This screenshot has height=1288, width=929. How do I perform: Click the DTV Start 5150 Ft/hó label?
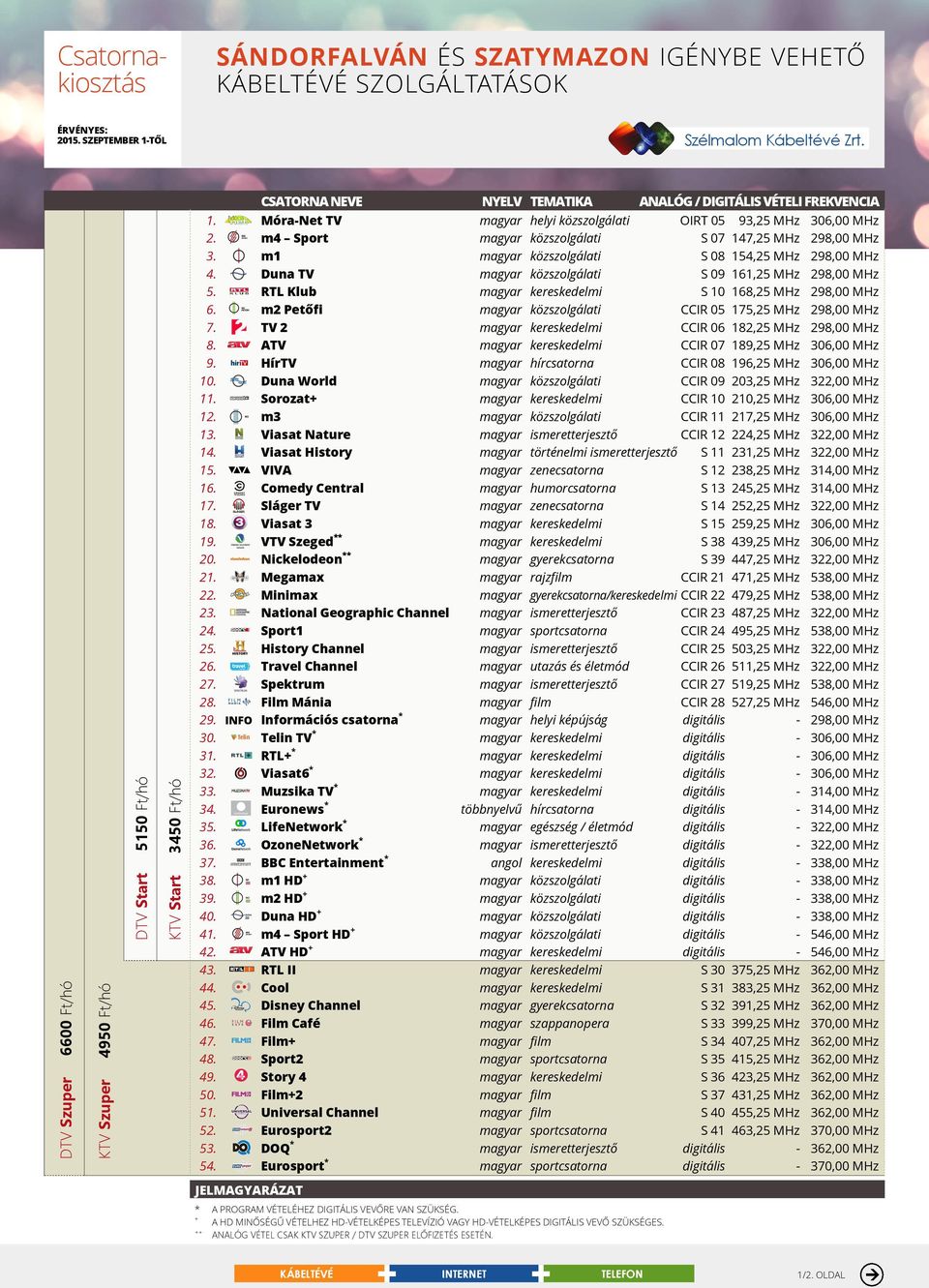[141, 857]
